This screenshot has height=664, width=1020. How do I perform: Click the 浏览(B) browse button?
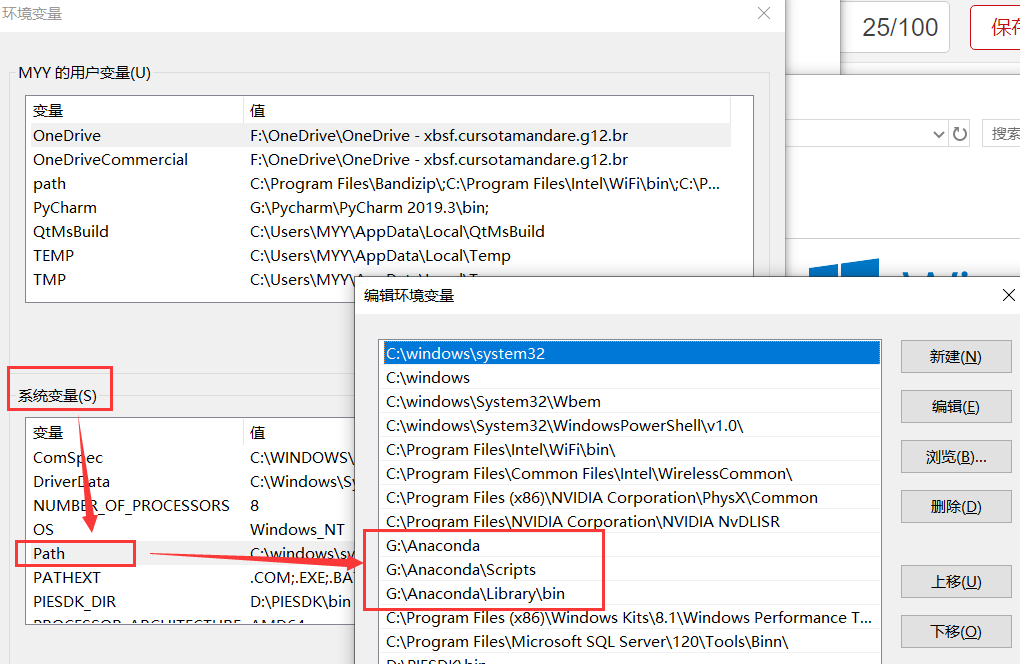click(x=955, y=456)
